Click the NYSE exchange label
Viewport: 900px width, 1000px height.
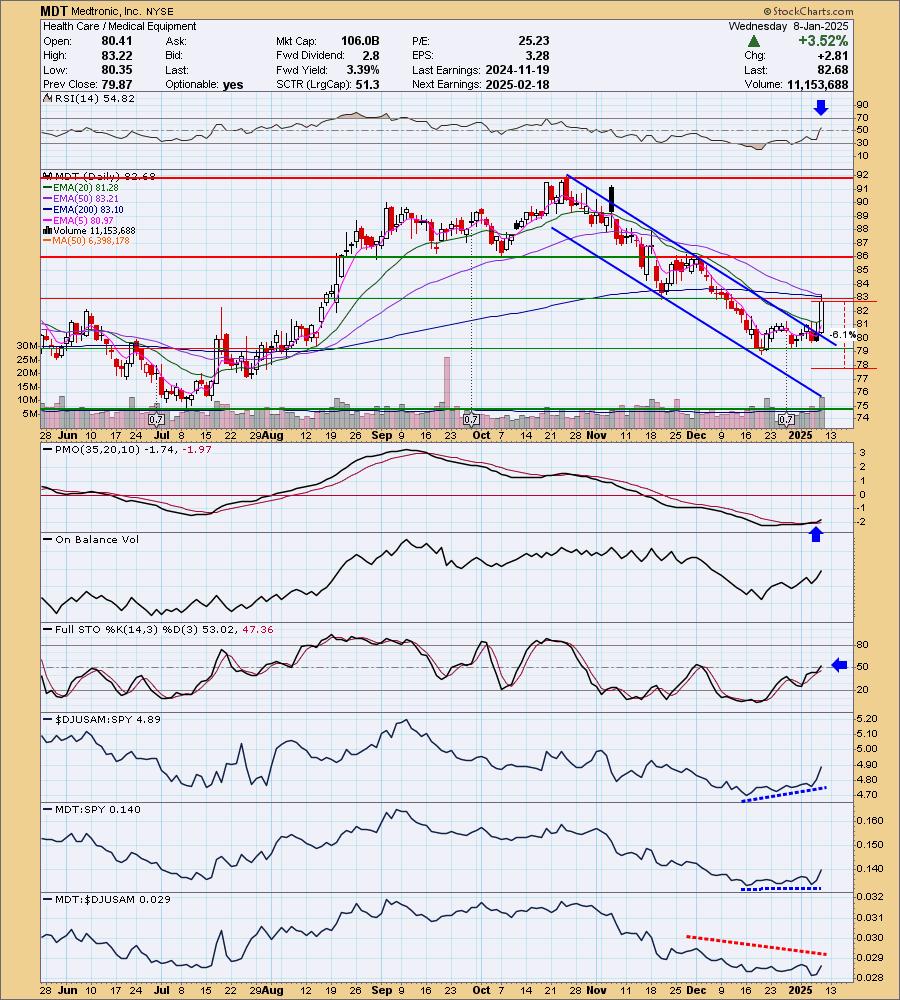161,11
